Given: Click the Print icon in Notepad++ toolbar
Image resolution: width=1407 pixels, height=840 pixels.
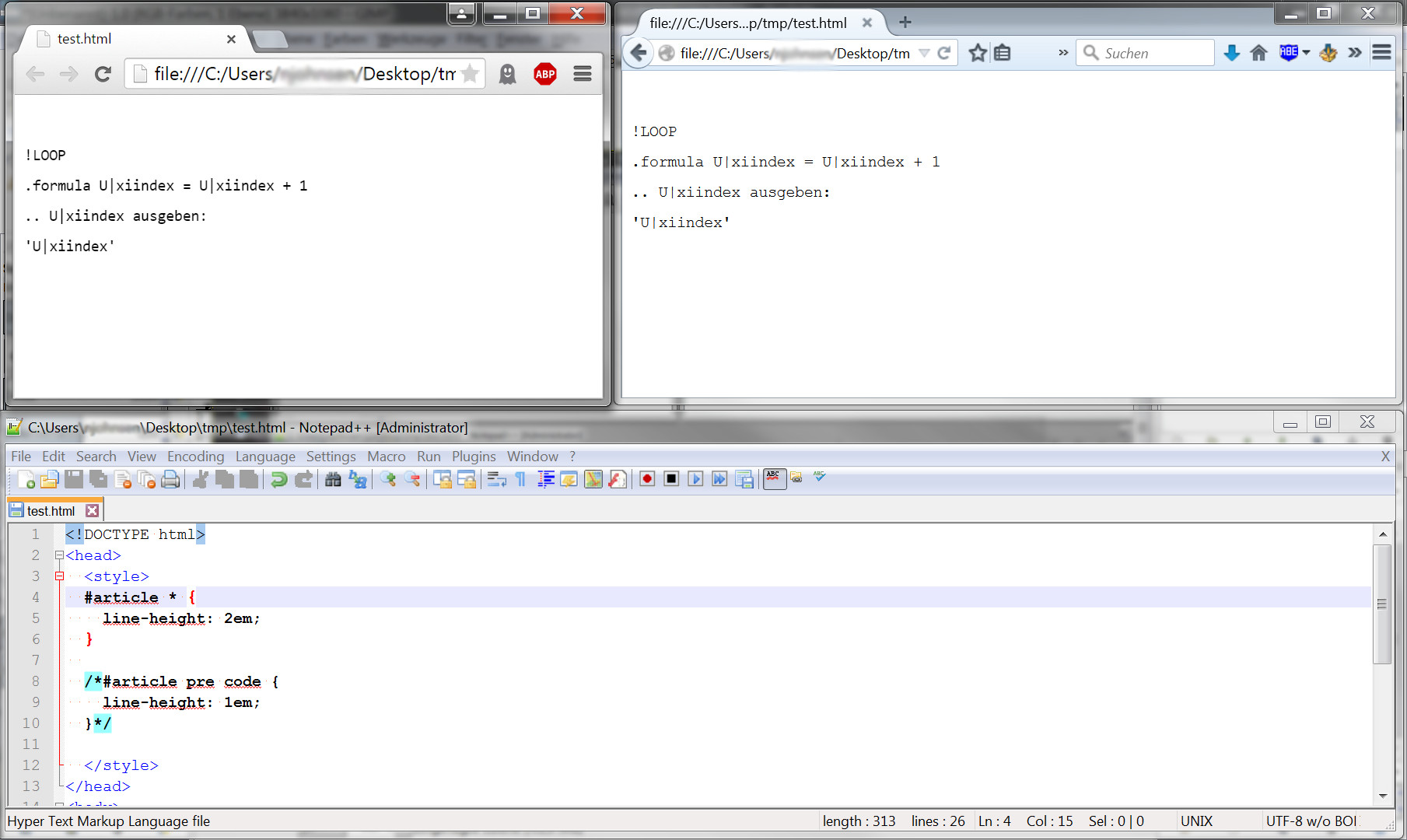Looking at the screenshot, I should [x=170, y=479].
